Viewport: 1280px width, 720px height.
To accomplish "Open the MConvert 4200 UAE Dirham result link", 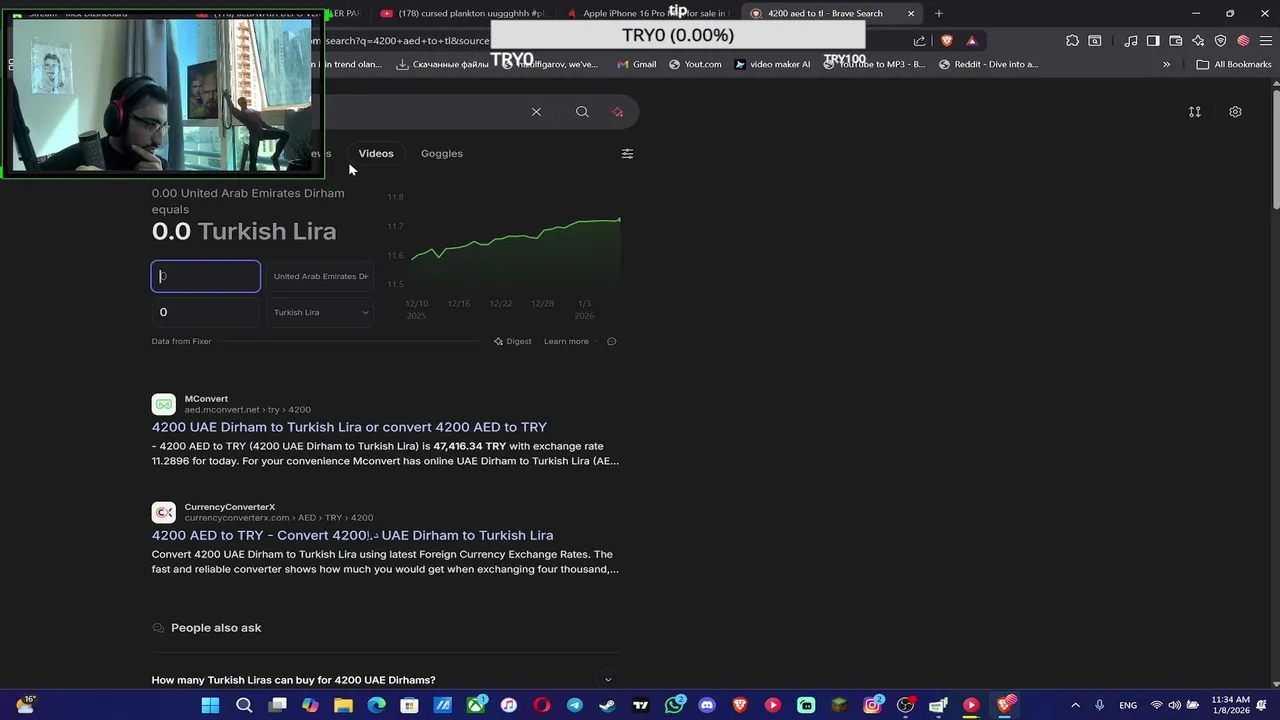I will click(x=349, y=427).
